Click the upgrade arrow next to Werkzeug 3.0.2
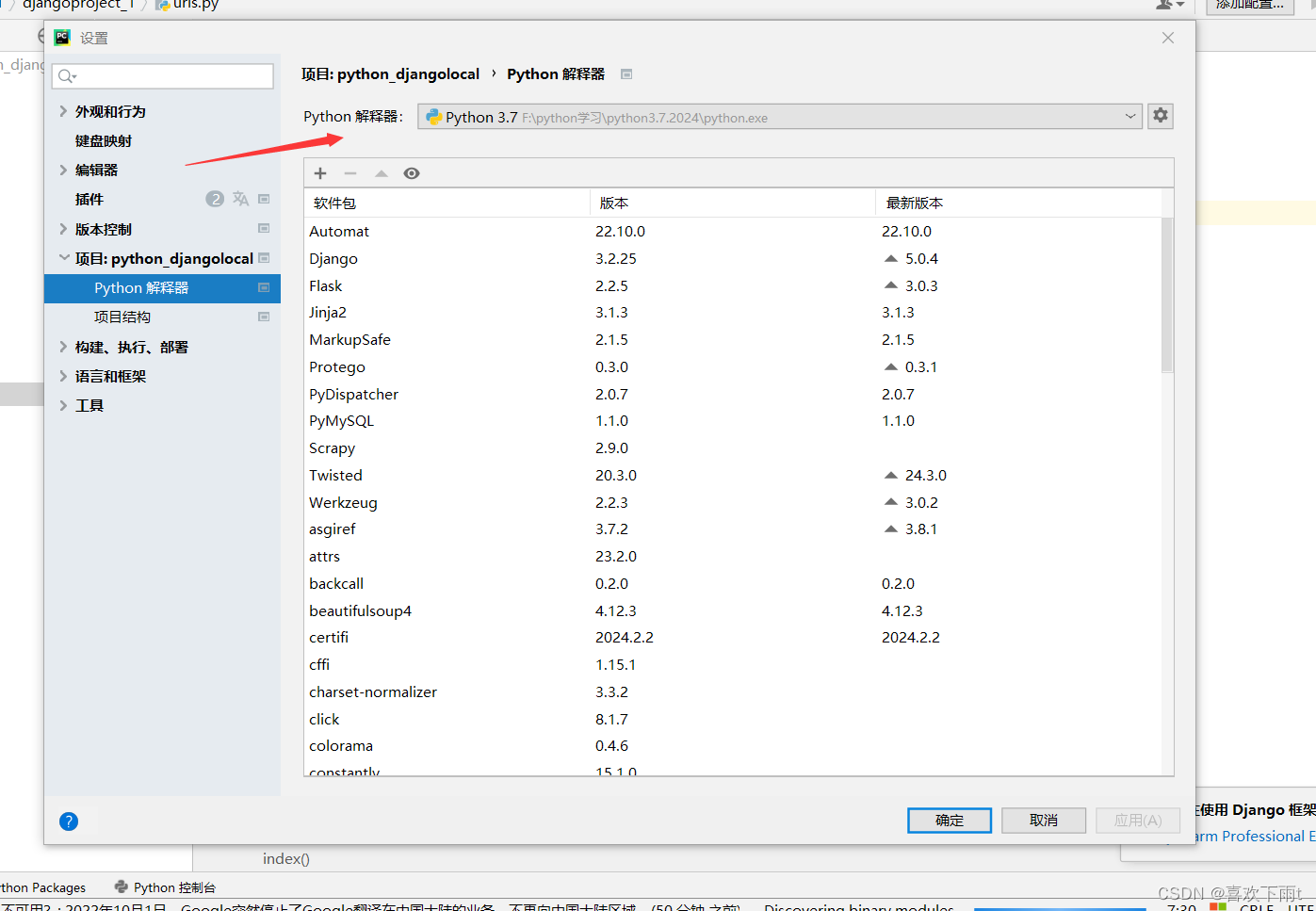 click(x=891, y=502)
